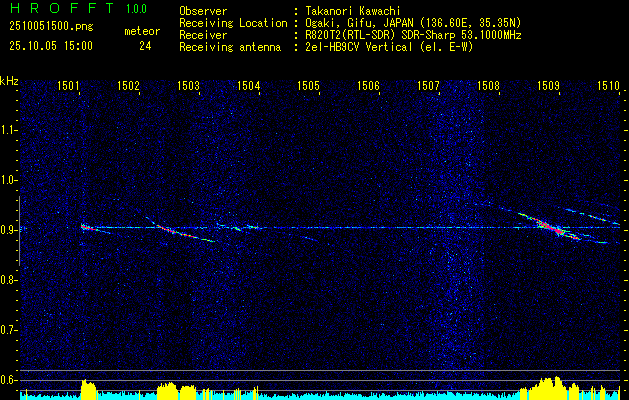Click time marker 1501
This screenshot has height=400, width=629.
pos(68,85)
